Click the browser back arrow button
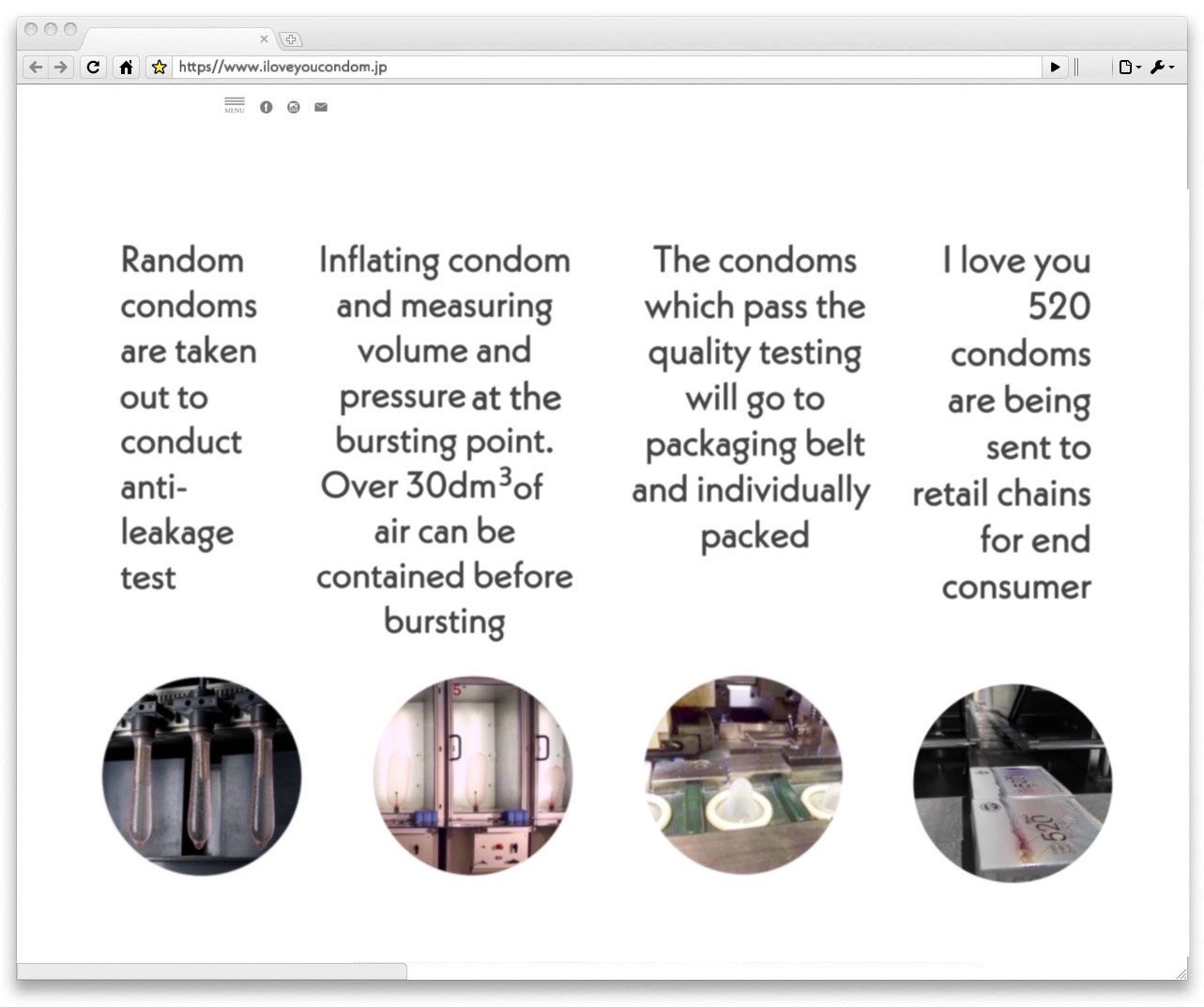Screen dimensions: 1204x1007 pos(36,67)
